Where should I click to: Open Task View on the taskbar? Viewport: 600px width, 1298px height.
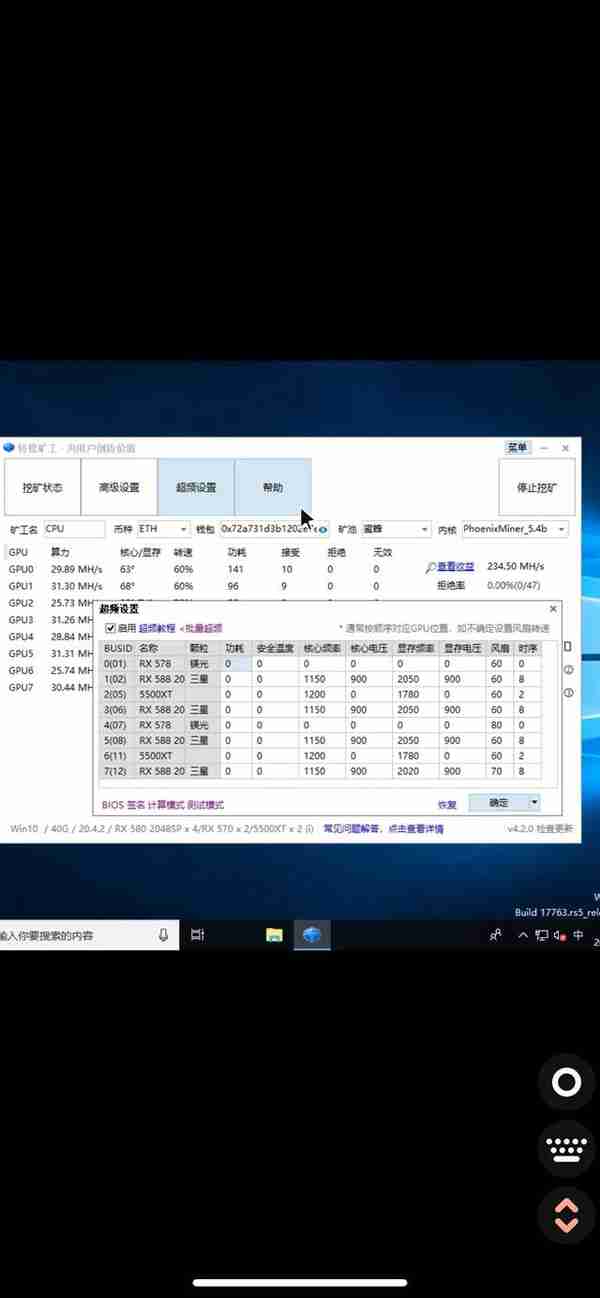198,935
